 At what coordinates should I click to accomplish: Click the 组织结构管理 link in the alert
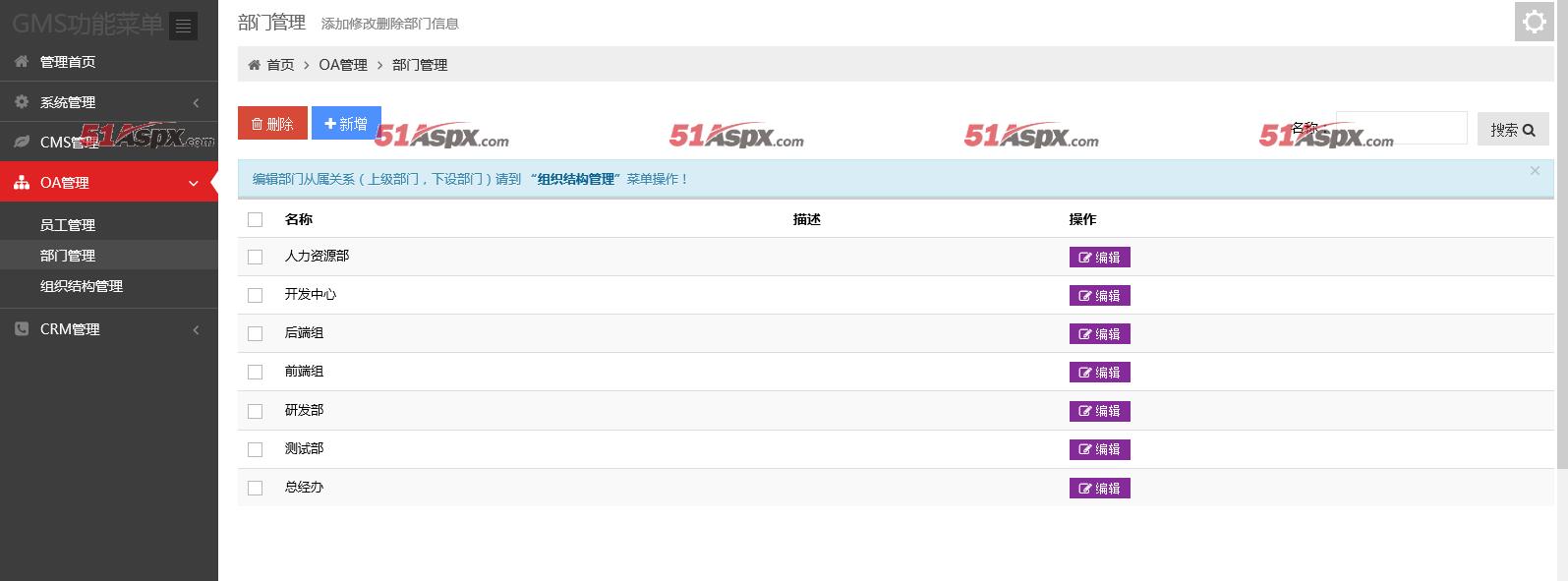tap(576, 179)
